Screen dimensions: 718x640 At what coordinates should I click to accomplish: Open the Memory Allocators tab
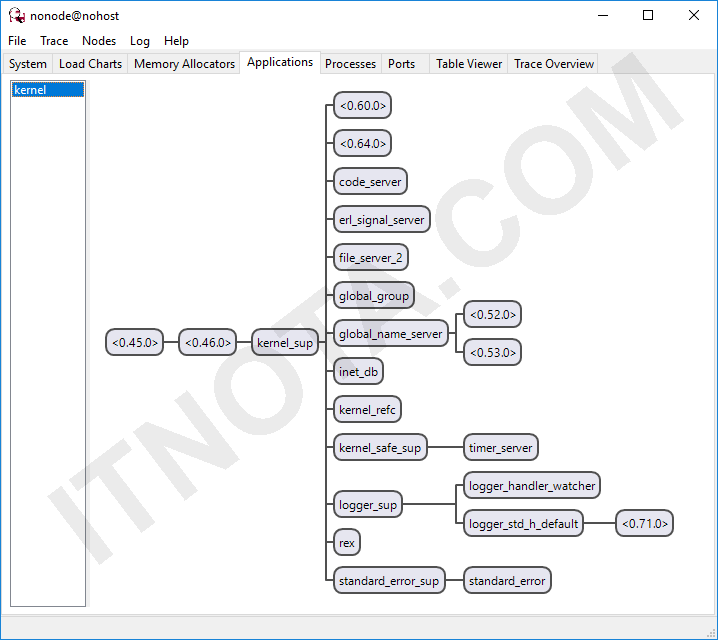184,64
